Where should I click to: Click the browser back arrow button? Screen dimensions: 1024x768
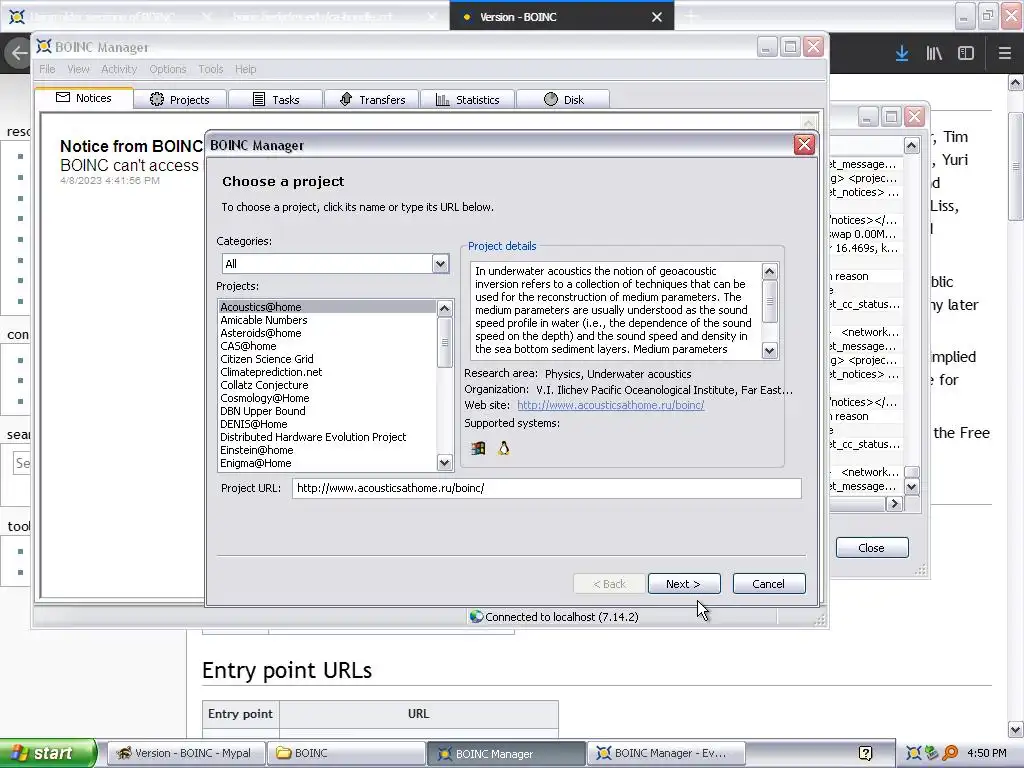[18, 54]
